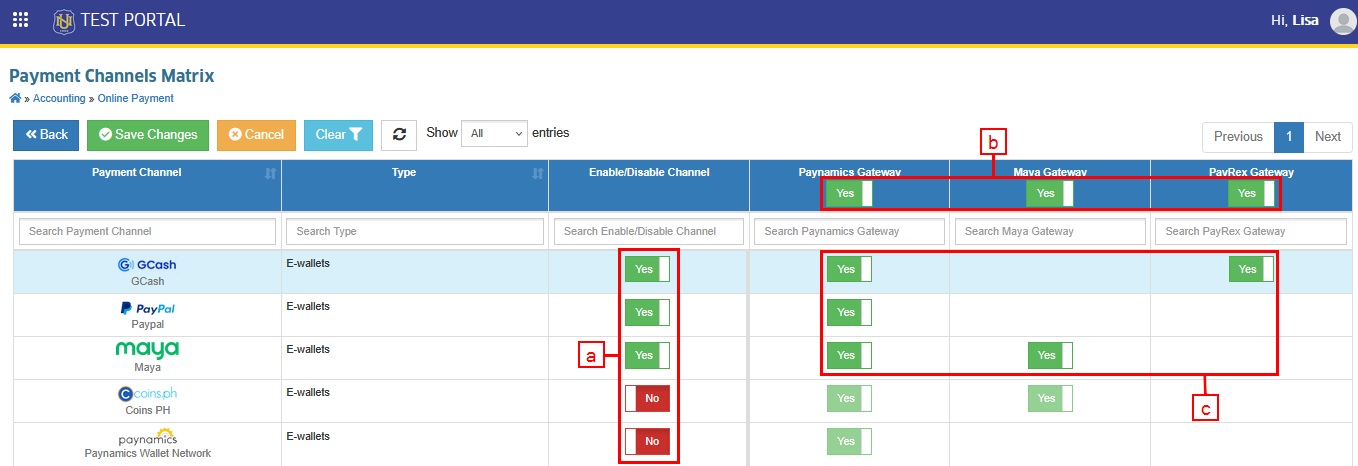
Task: Sort by Payment Channel column arrows
Action: 270,174
